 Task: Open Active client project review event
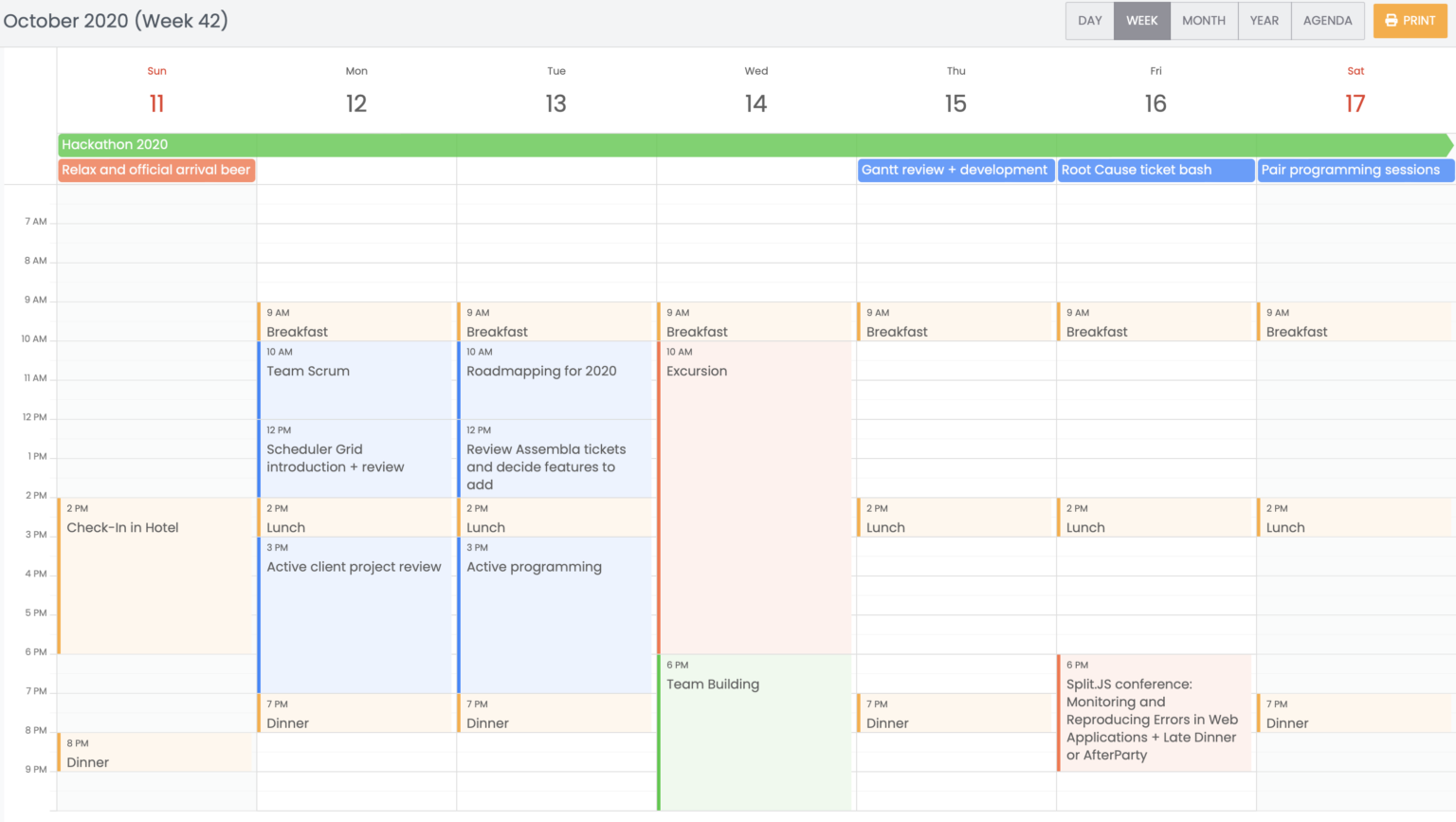click(355, 614)
